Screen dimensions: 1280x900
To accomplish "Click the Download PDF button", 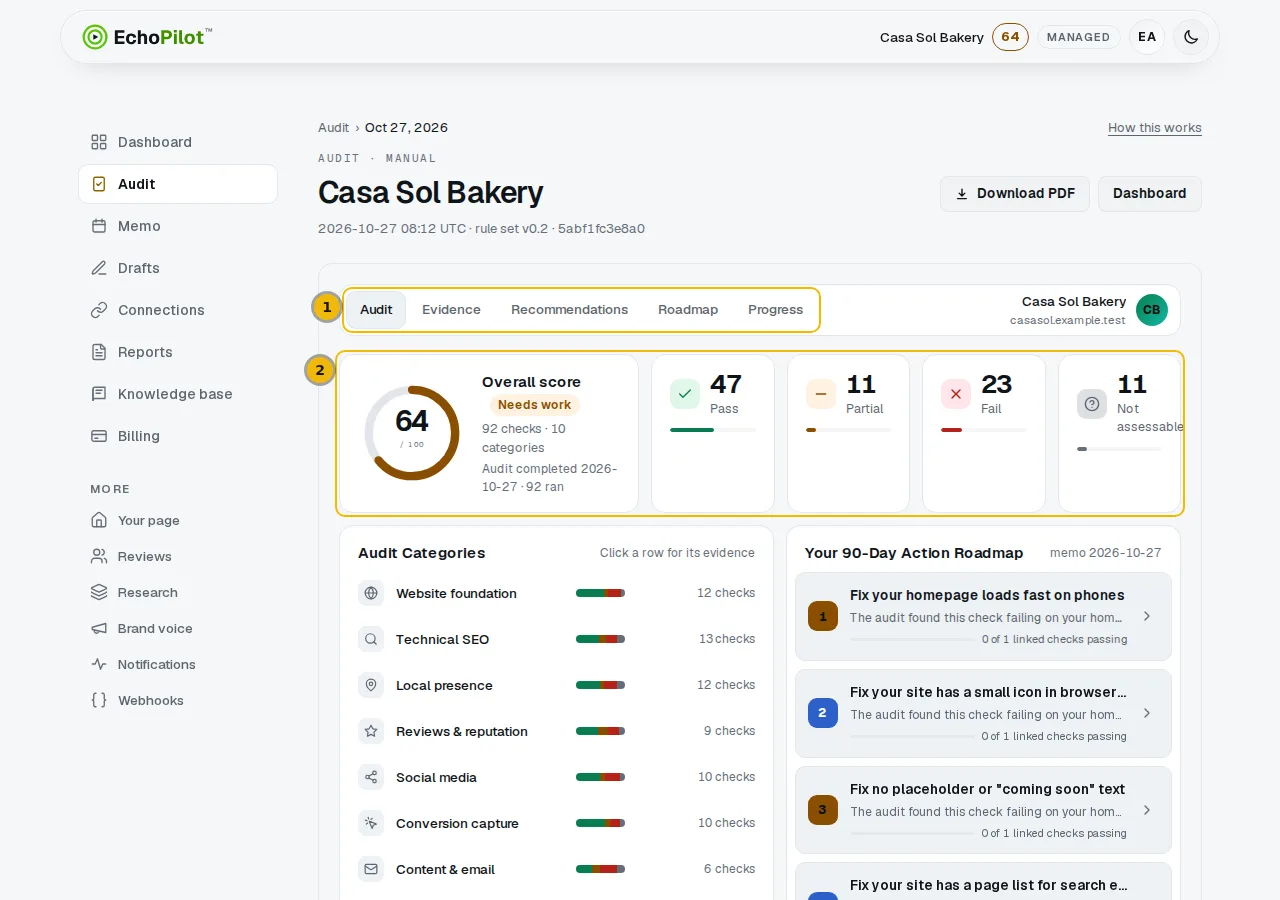I will 1015,194.
